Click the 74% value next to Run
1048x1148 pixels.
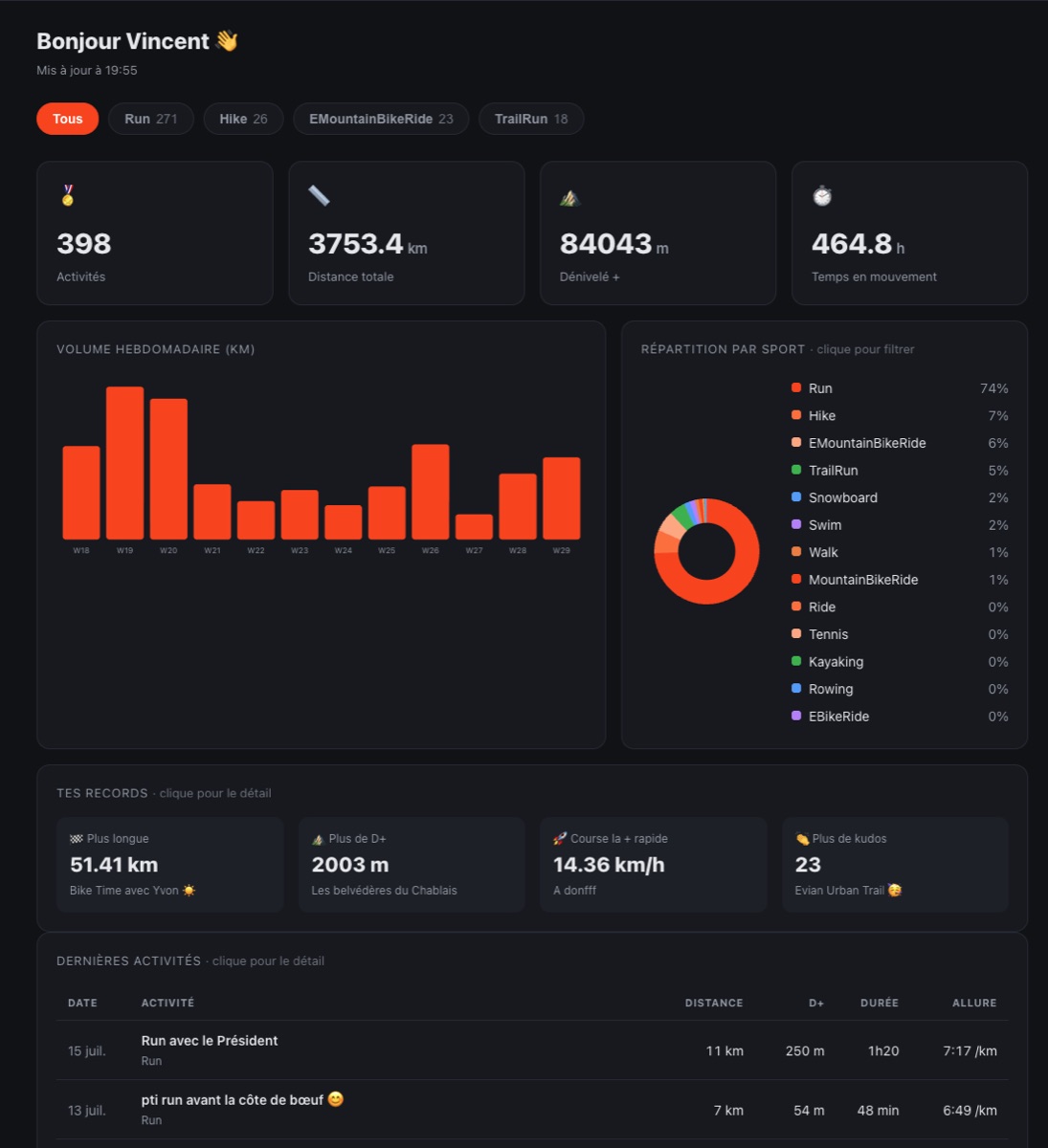(993, 388)
